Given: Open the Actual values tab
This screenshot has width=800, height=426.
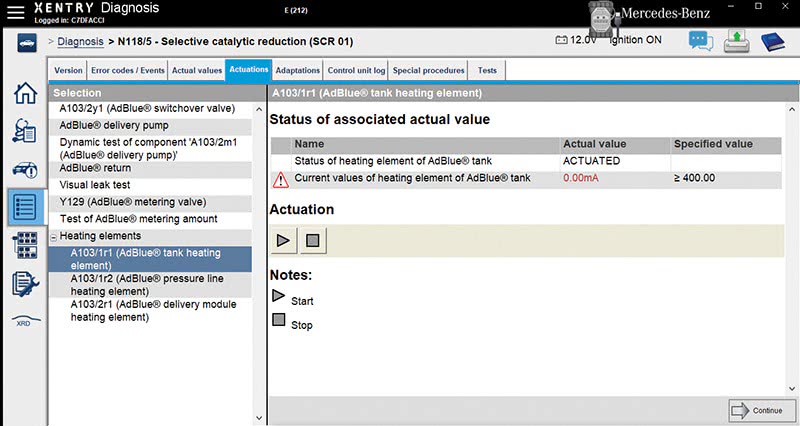Looking at the screenshot, I should point(197,70).
